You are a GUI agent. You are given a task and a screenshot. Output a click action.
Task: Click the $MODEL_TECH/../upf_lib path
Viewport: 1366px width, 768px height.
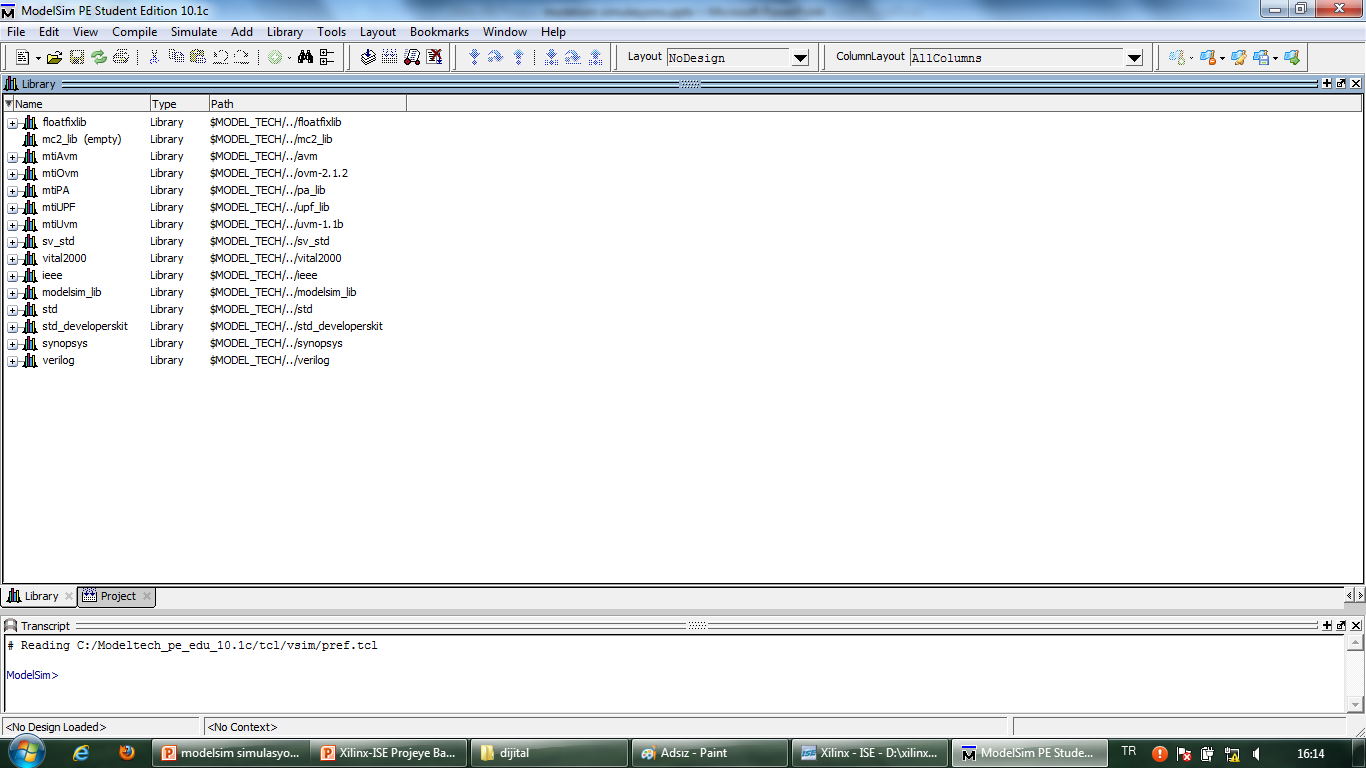point(269,207)
